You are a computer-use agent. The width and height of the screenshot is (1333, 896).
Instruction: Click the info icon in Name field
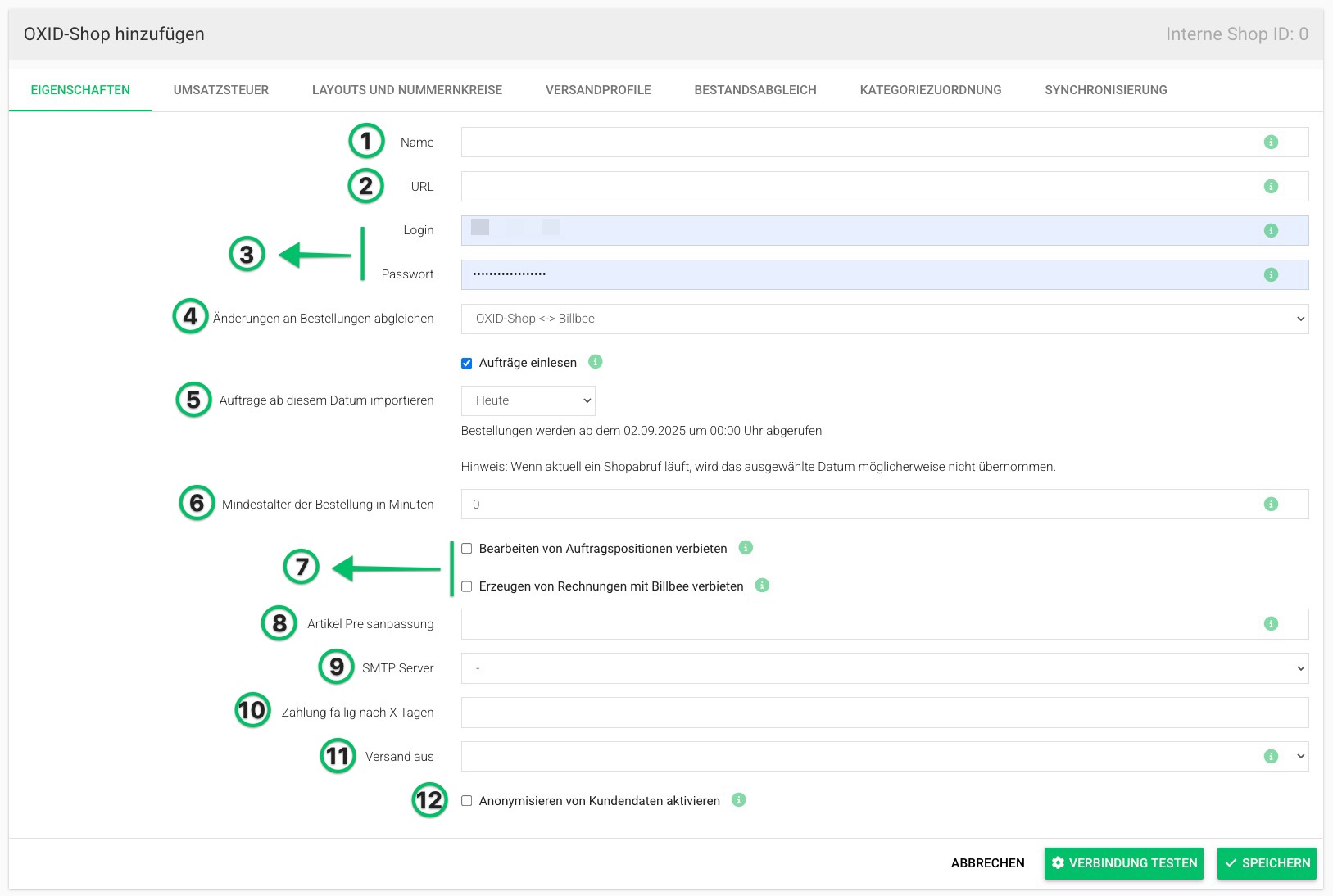1271,143
